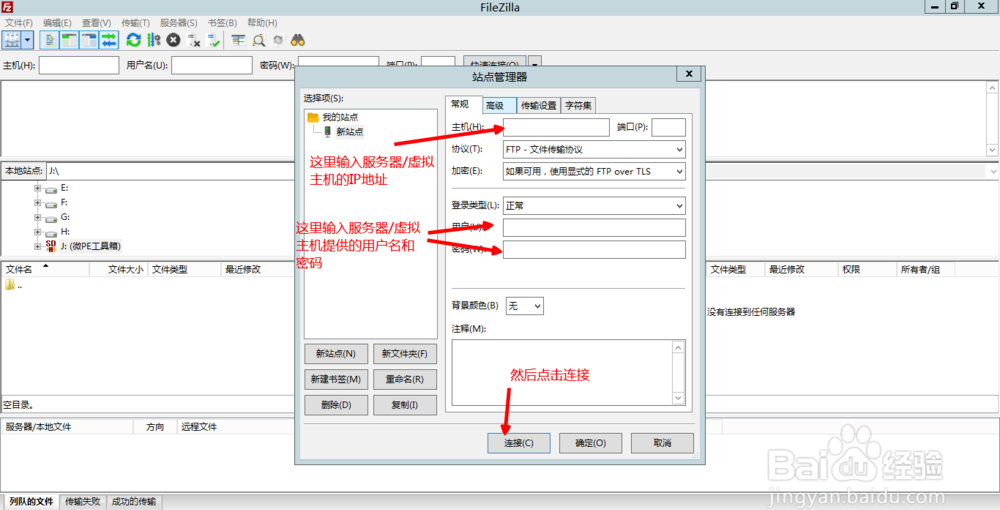Switch to the 字符集 tab

coord(578,106)
